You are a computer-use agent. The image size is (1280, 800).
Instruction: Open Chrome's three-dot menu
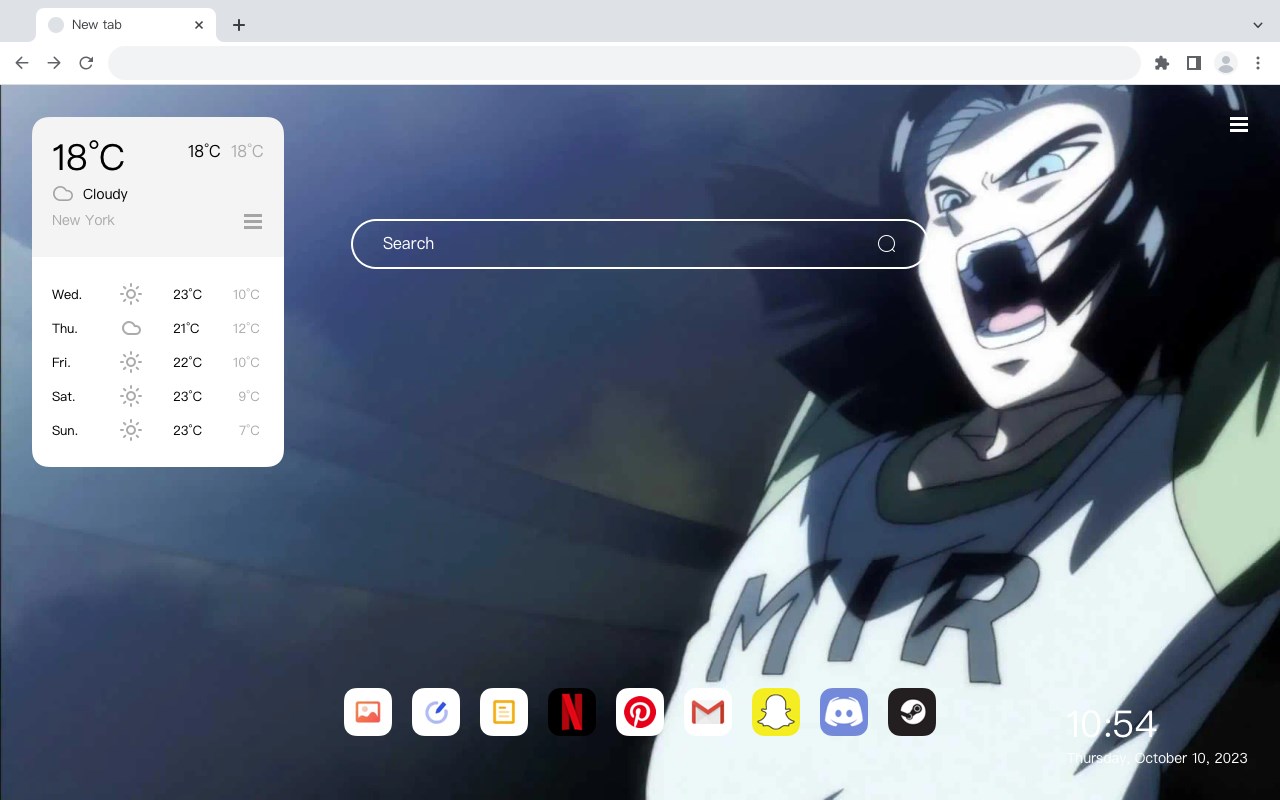(1258, 63)
